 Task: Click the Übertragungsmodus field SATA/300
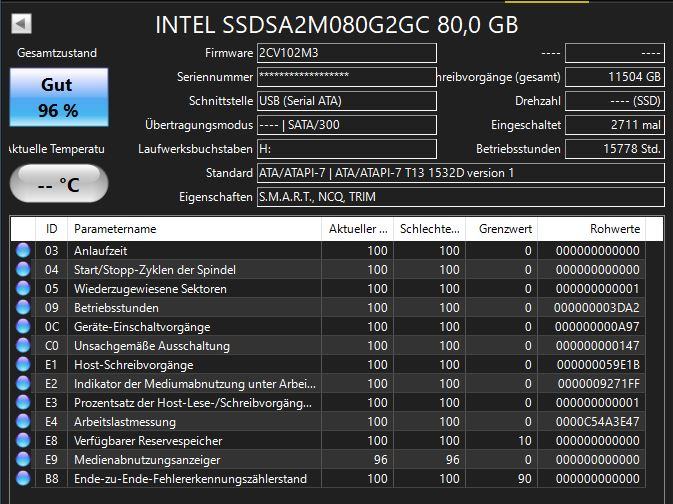pyautogui.click(x=347, y=125)
